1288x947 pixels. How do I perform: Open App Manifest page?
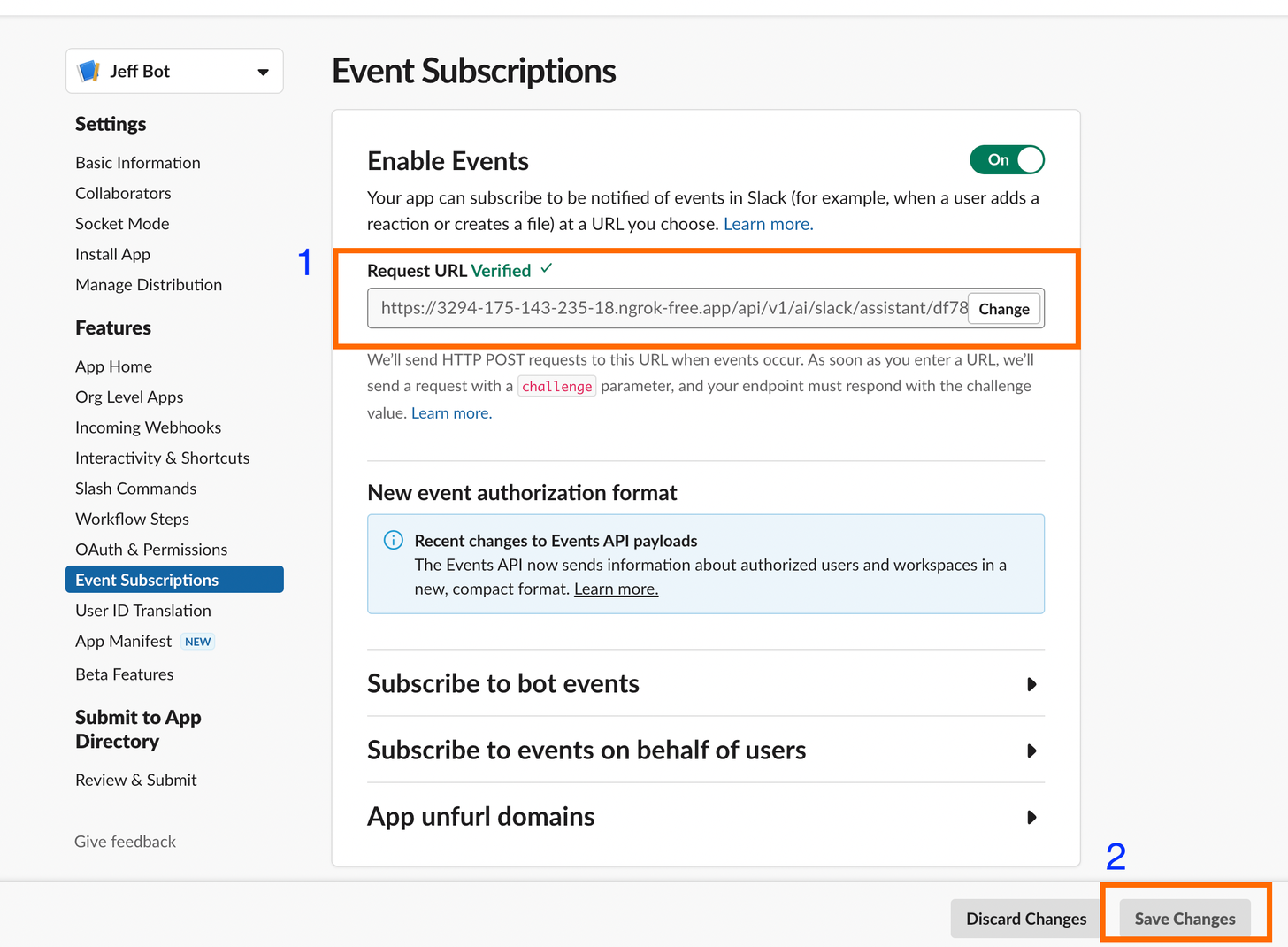(x=123, y=642)
